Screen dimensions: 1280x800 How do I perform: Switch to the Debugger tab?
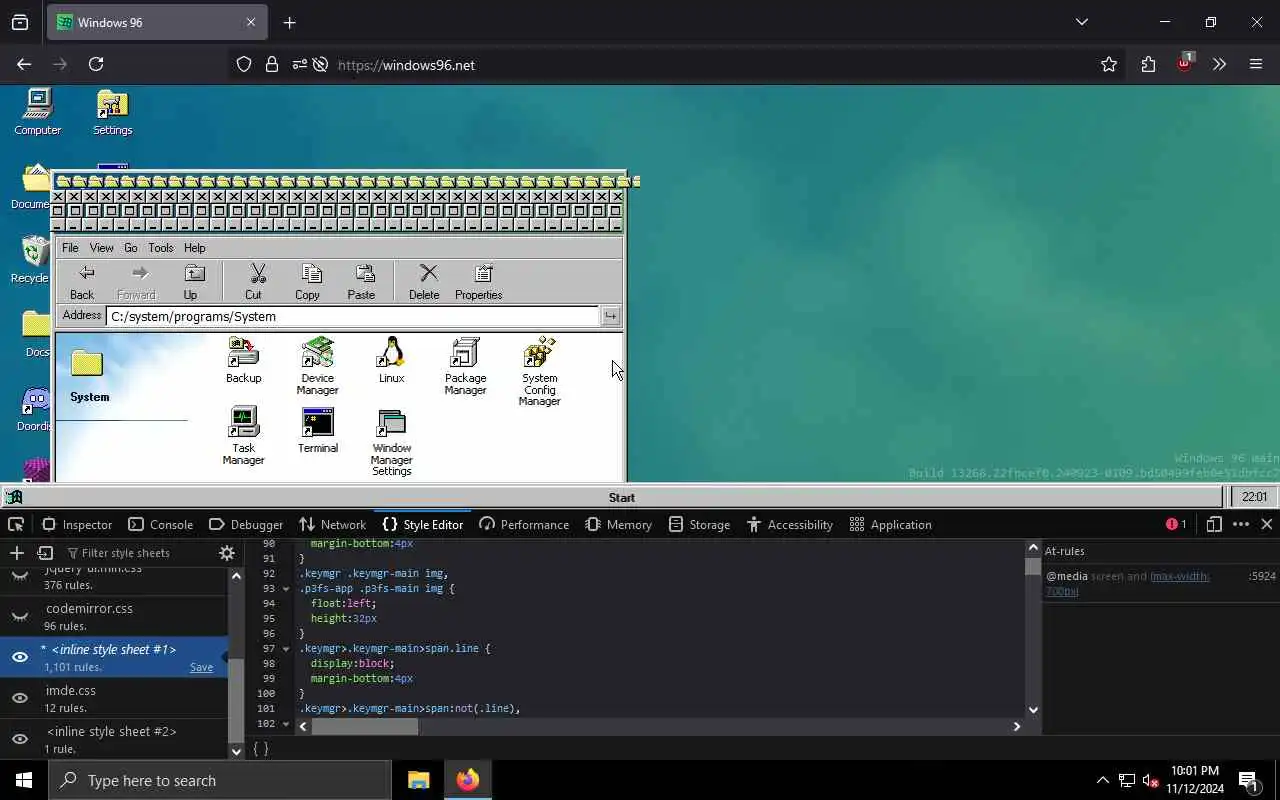pos(246,524)
